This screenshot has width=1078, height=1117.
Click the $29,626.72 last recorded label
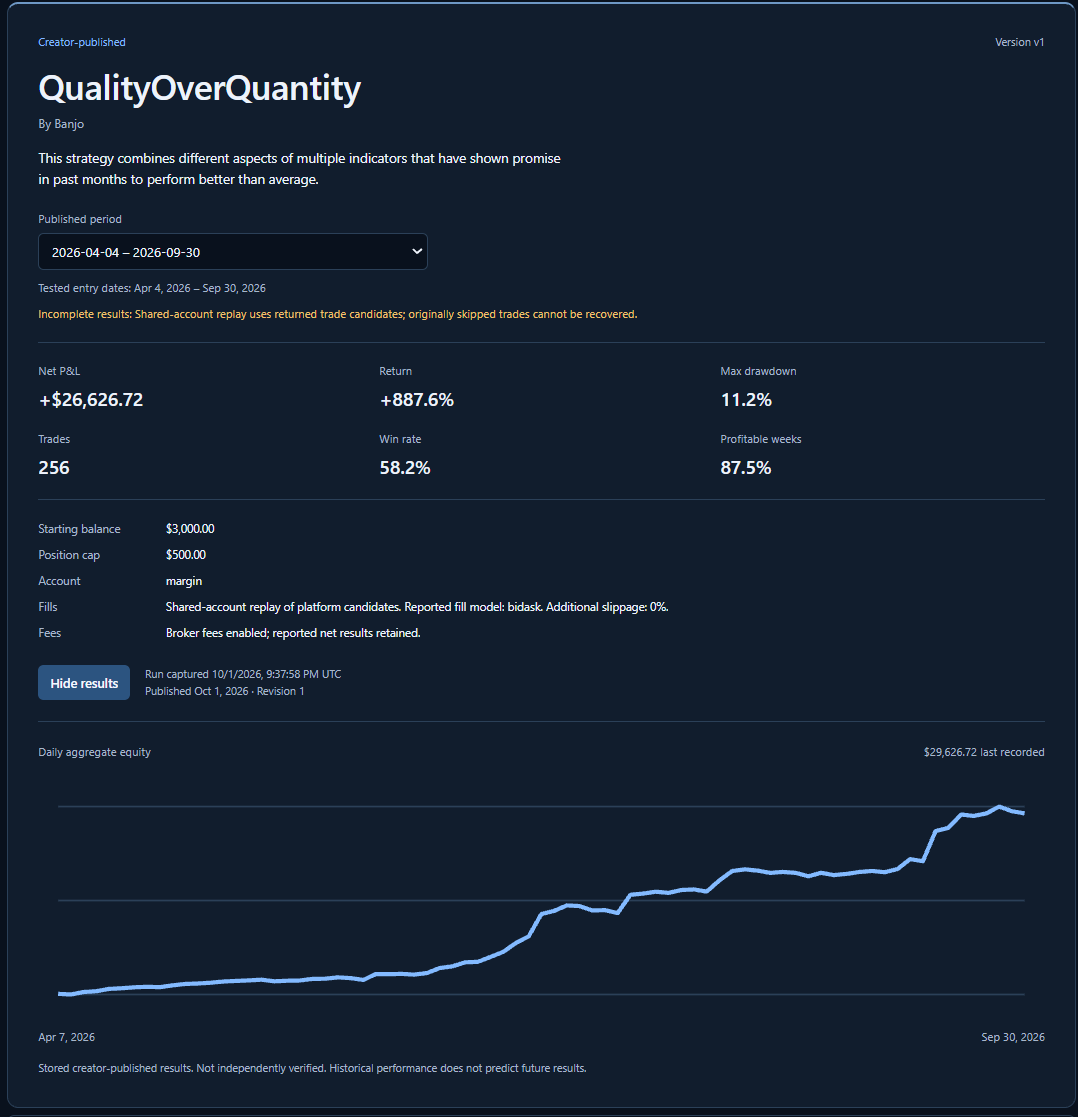tap(984, 752)
